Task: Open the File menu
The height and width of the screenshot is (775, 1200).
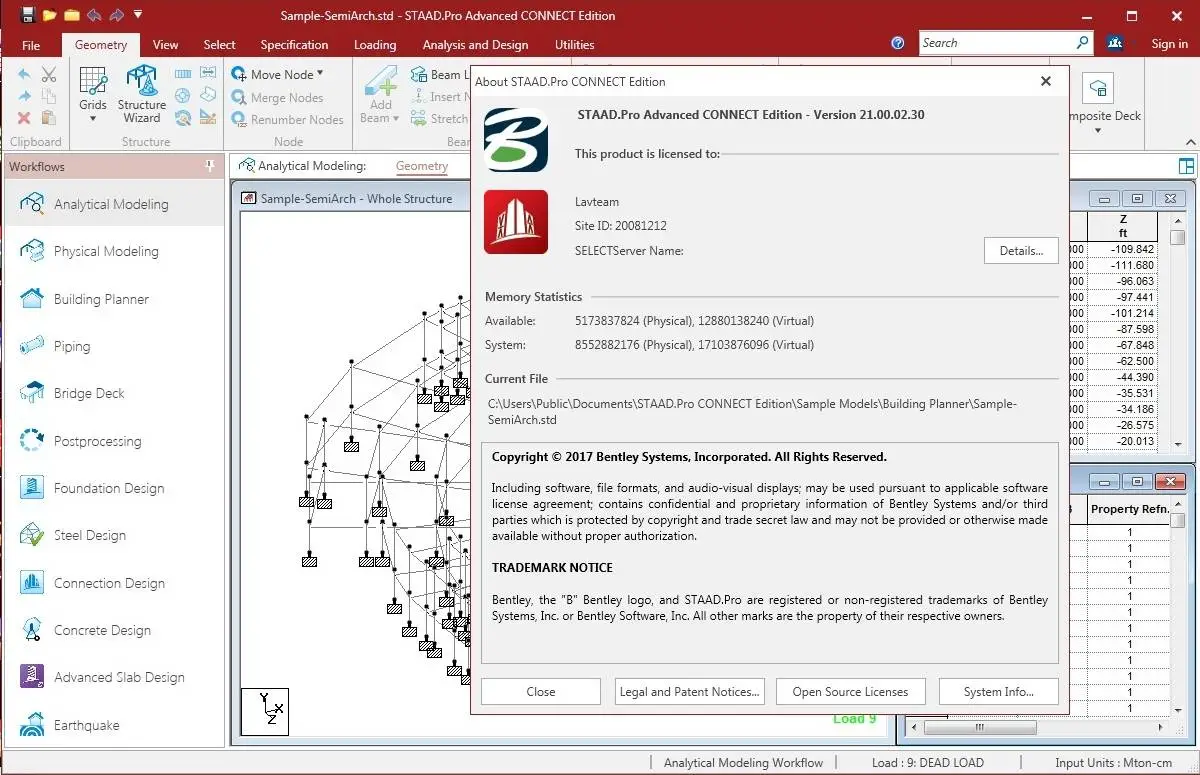Action: click(31, 45)
